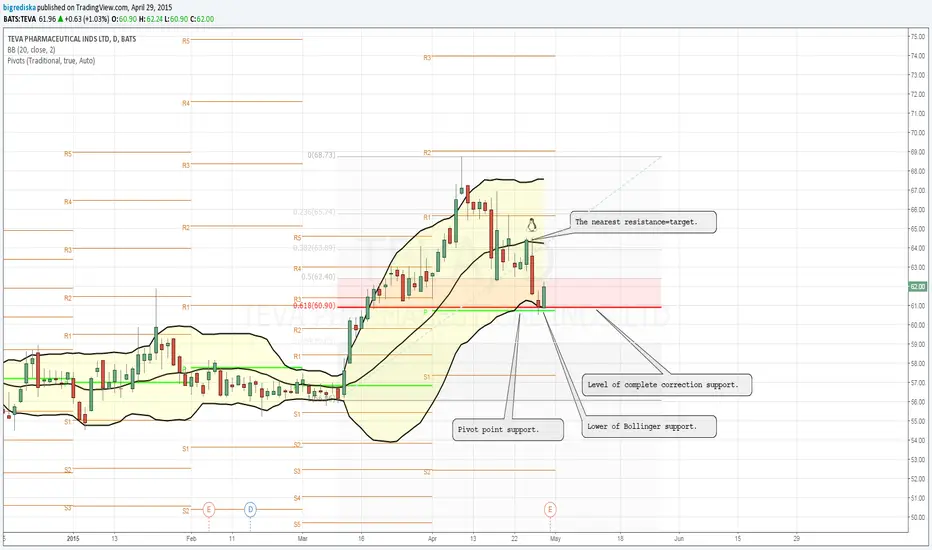Click the May label on the time axis
Image resolution: width=932 pixels, height=550 pixels.
point(555,539)
